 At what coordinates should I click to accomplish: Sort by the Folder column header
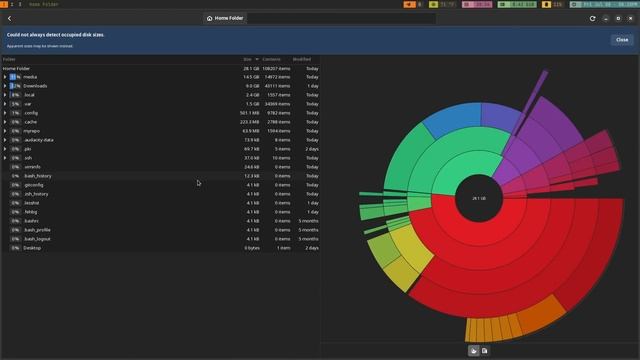(x=9, y=59)
